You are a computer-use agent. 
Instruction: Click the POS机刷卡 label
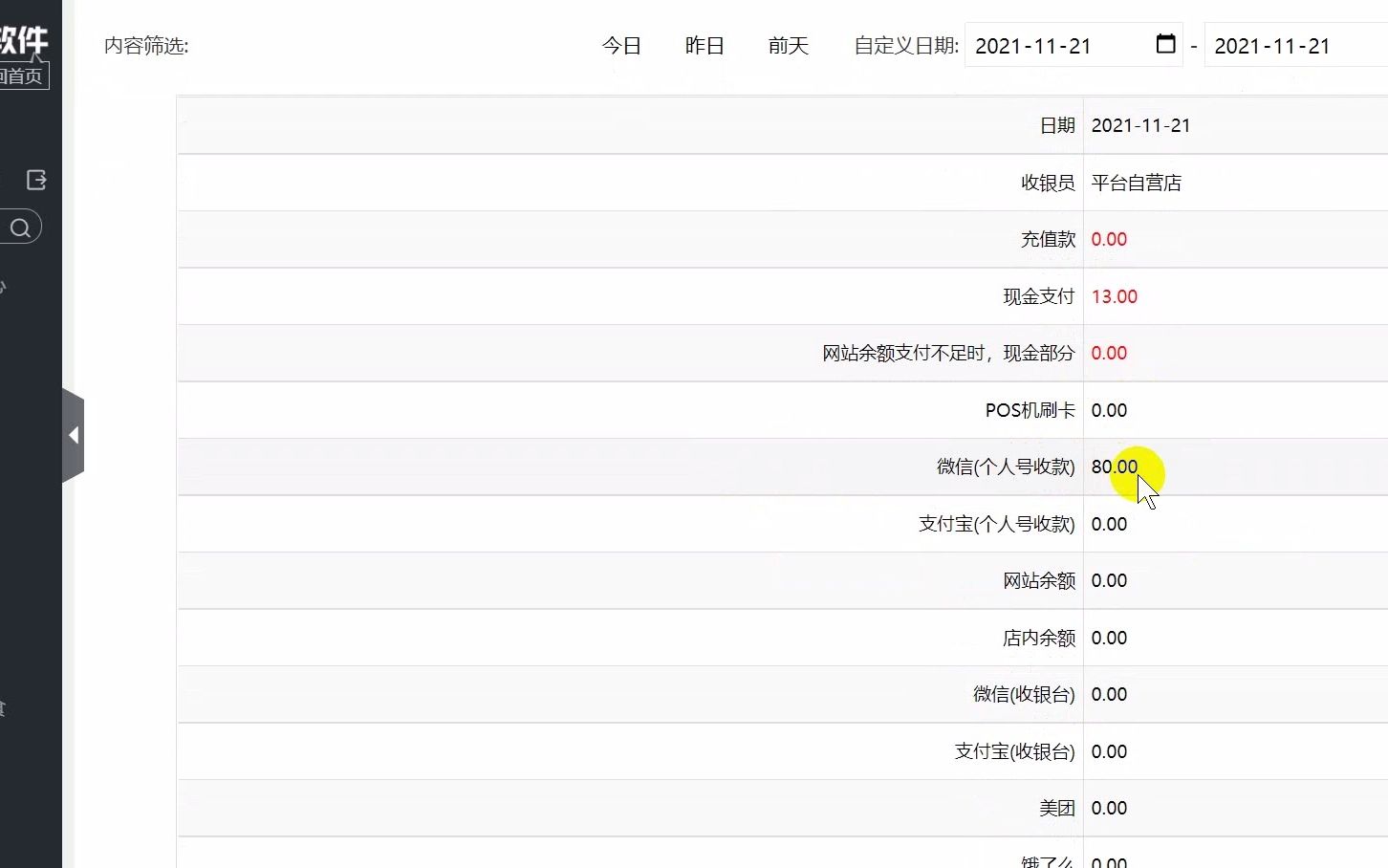1030,410
